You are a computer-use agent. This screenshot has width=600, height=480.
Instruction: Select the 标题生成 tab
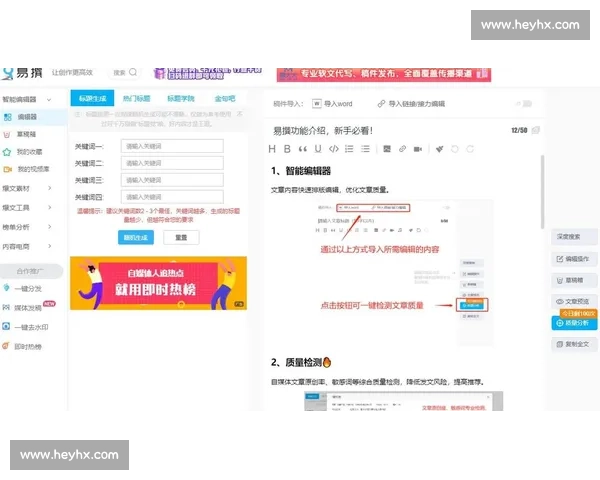pos(92,98)
